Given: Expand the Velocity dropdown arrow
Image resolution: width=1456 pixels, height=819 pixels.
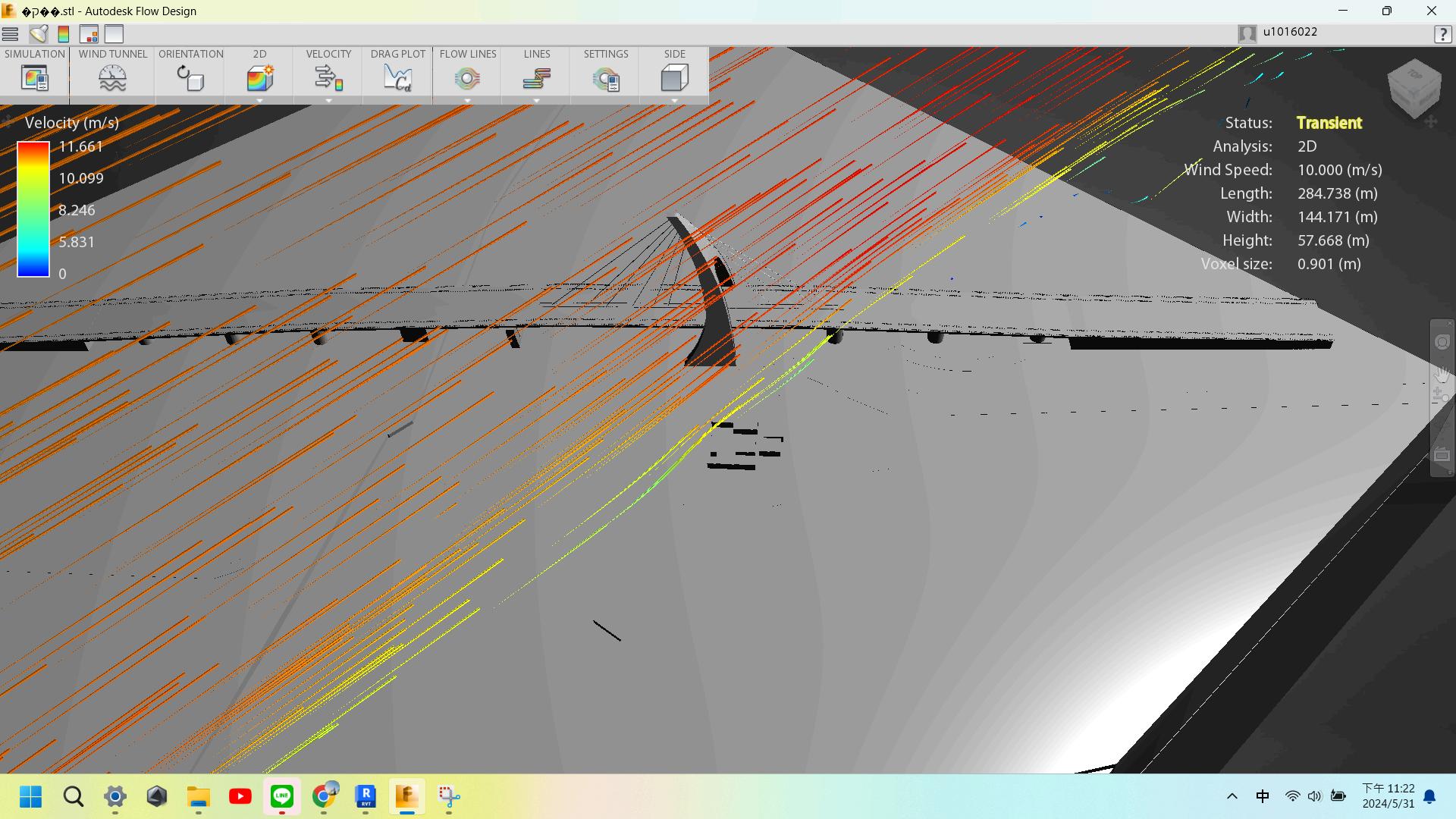Looking at the screenshot, I should pyautogui.click(x=328, y=100).
